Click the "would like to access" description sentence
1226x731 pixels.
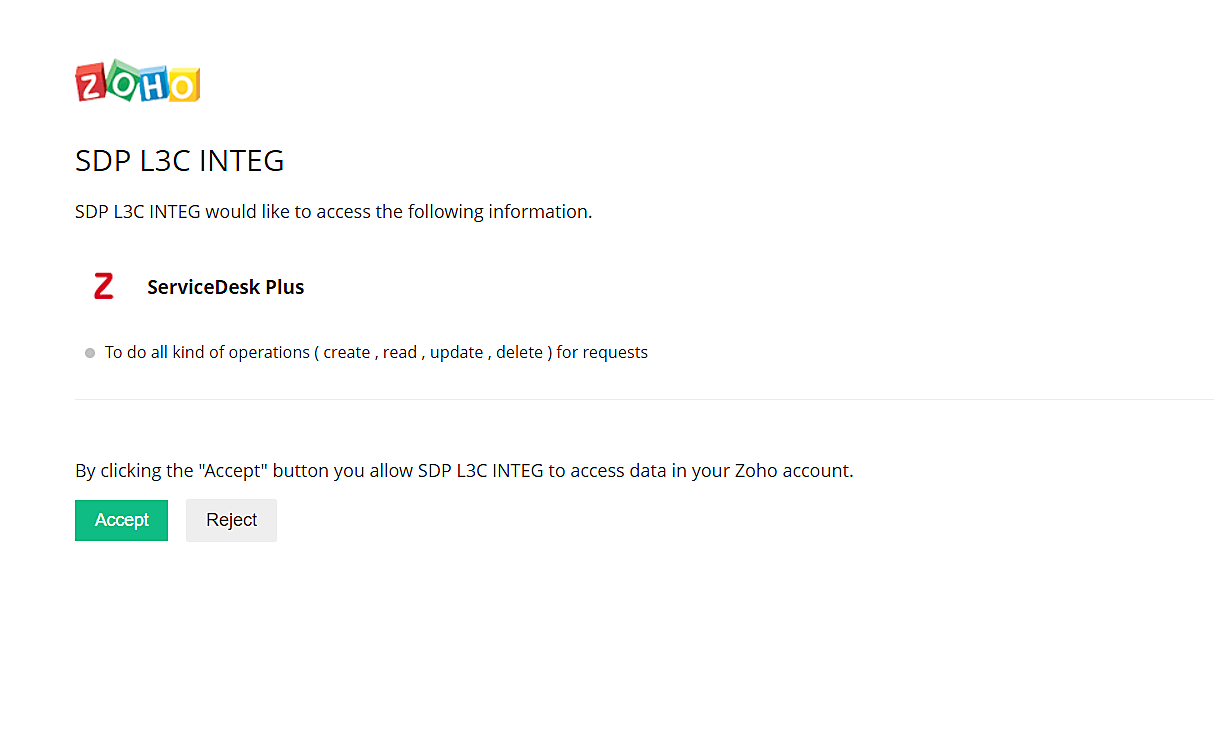333,212
